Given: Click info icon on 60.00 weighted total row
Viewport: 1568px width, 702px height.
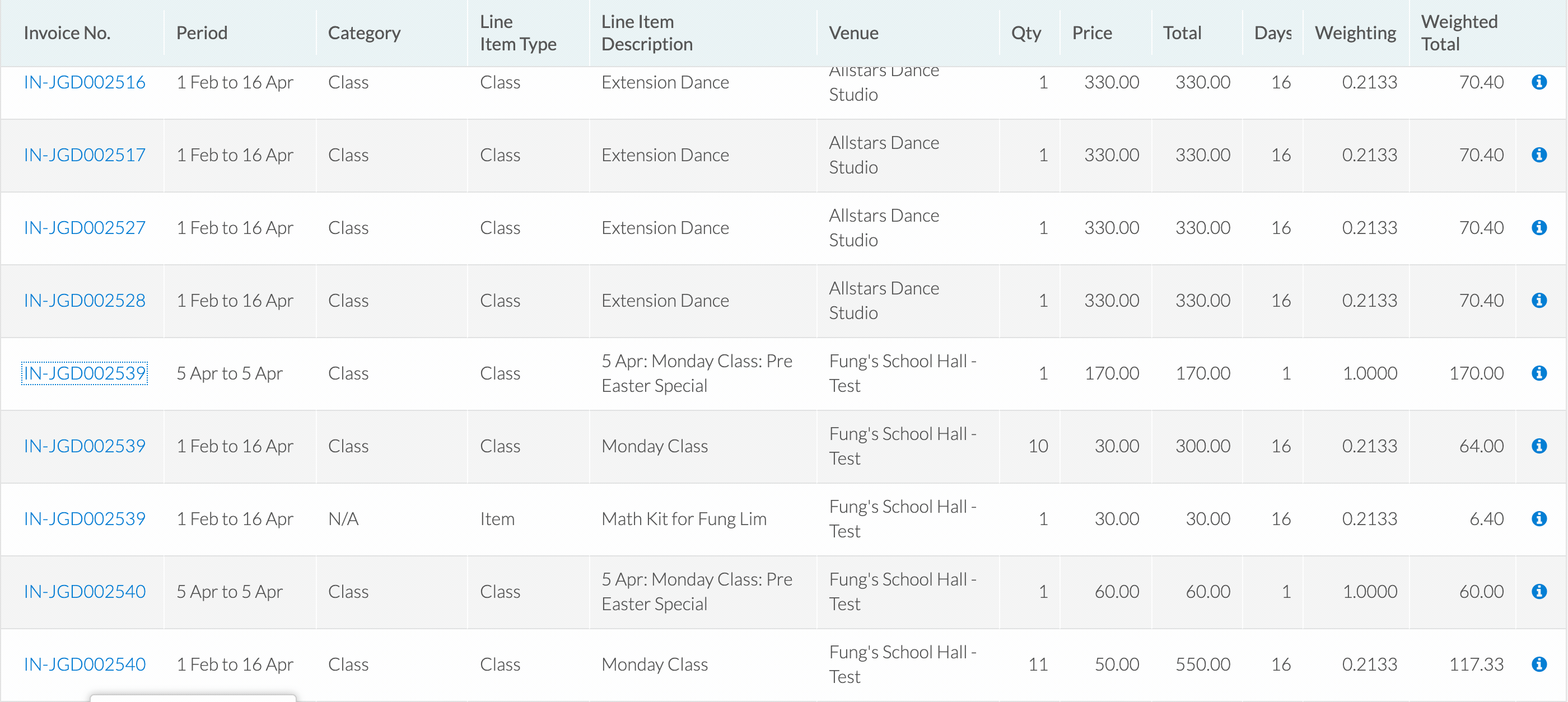Looking at the screenshot, I should click(x=1539, y=591).
